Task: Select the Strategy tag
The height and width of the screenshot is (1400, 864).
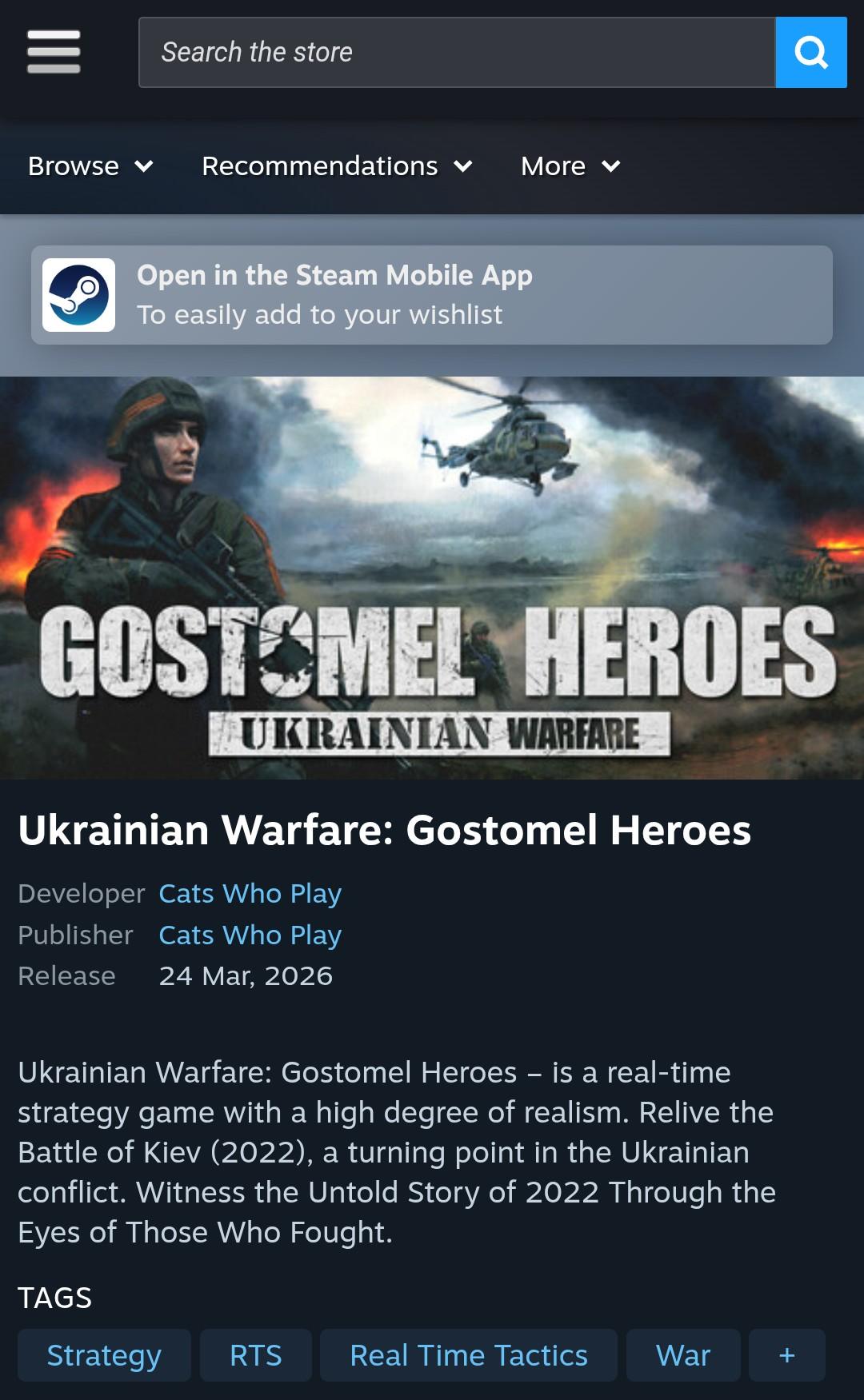Action: pos(104,1355)
